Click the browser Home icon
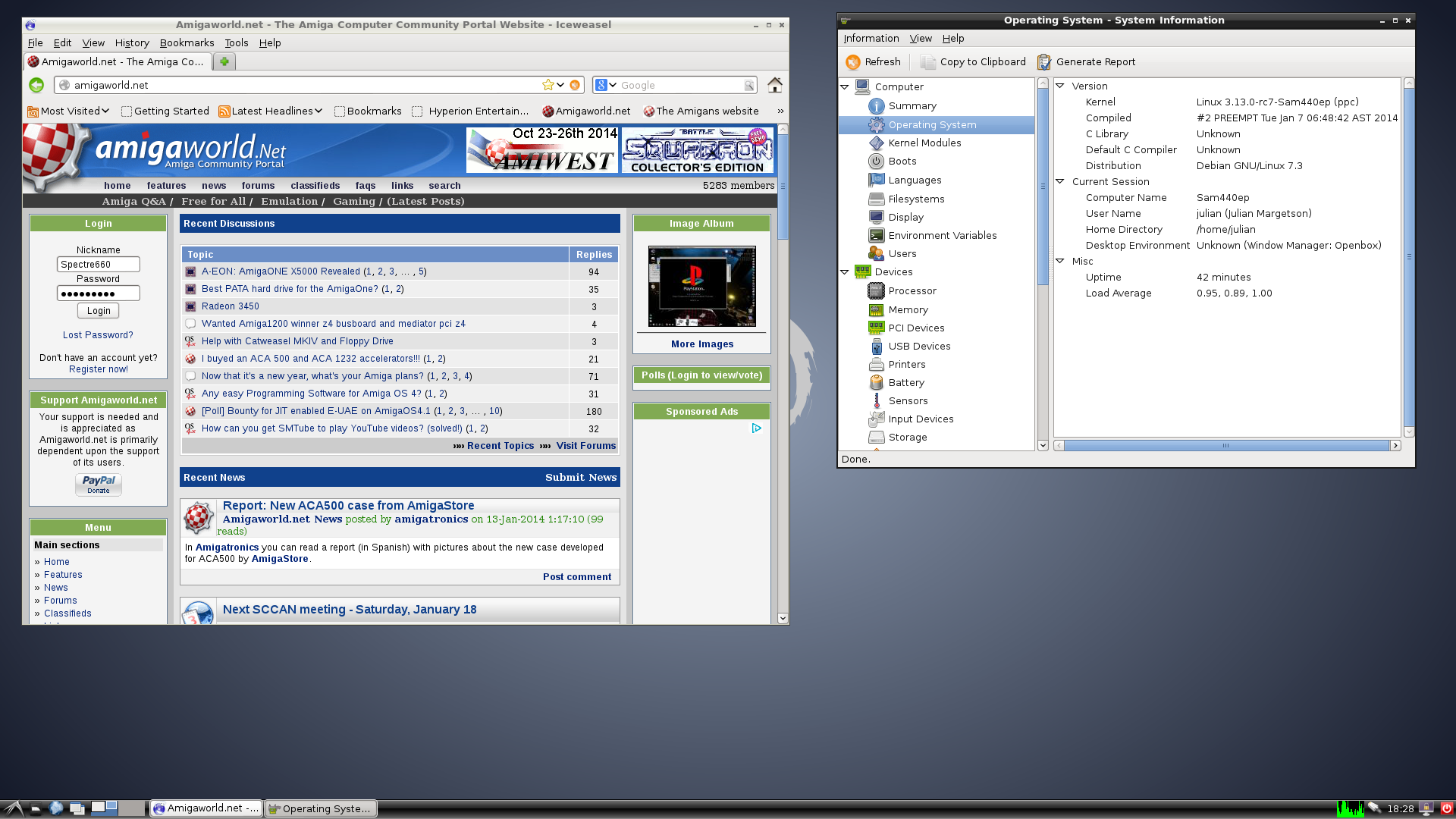Screen dimensions: 1456x819 point(774,85)
